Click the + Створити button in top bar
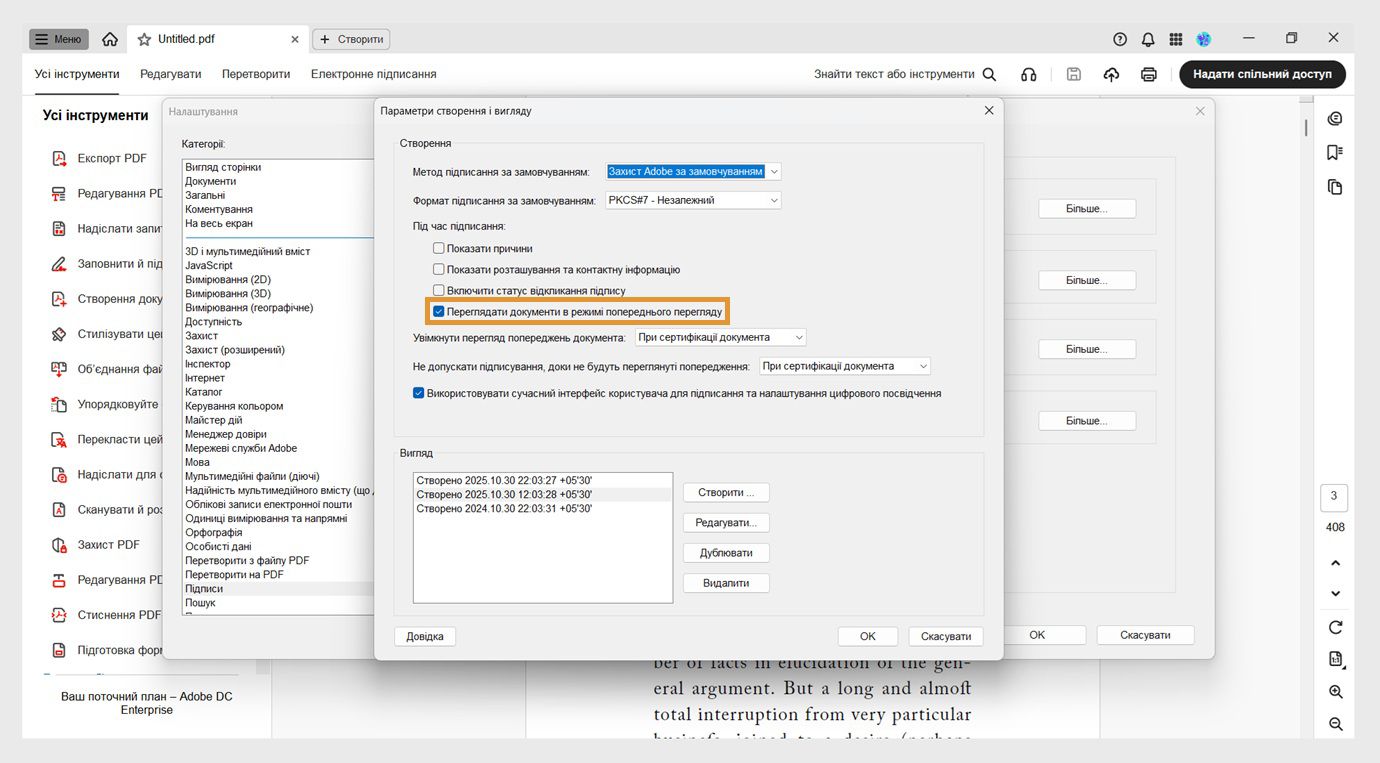1380x763 pixels. [x=351, y=39]
